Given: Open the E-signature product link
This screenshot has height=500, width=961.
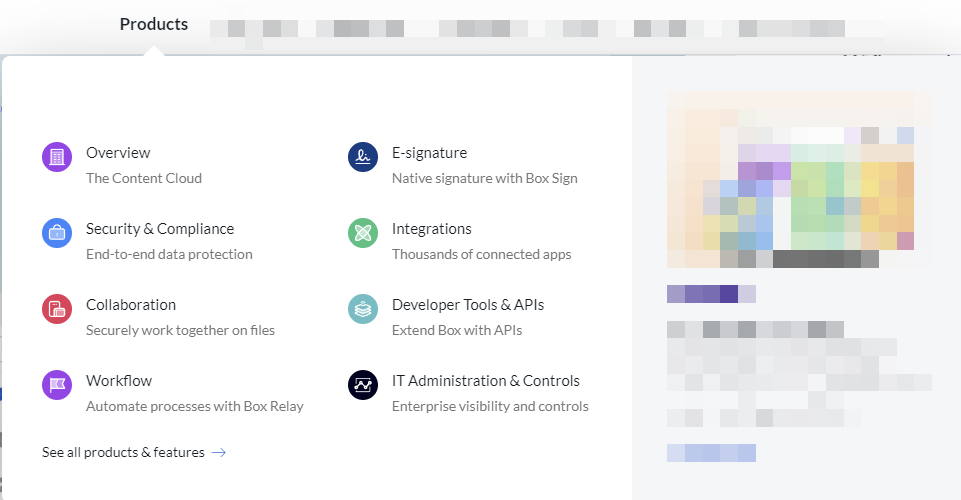Looking at the screenshot, I should coord(430,153).
